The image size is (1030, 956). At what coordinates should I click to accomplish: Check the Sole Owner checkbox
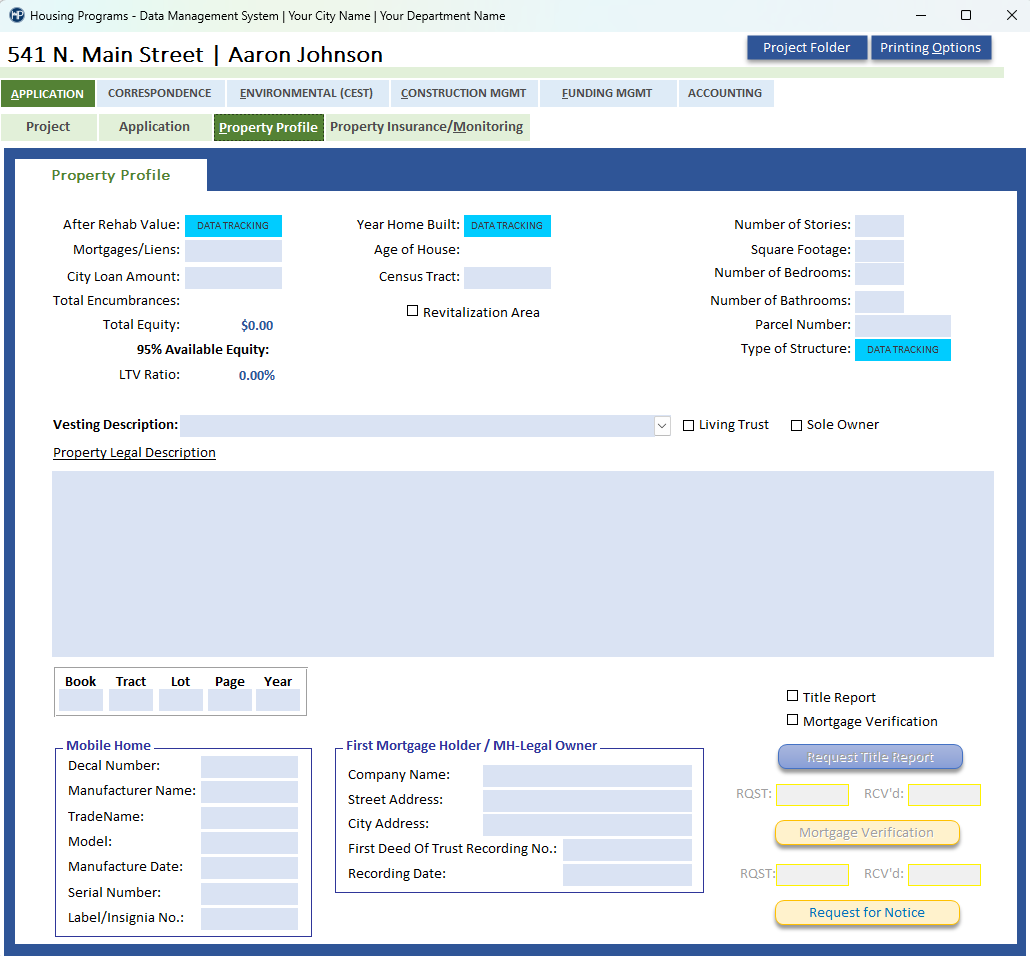(796, 426)
